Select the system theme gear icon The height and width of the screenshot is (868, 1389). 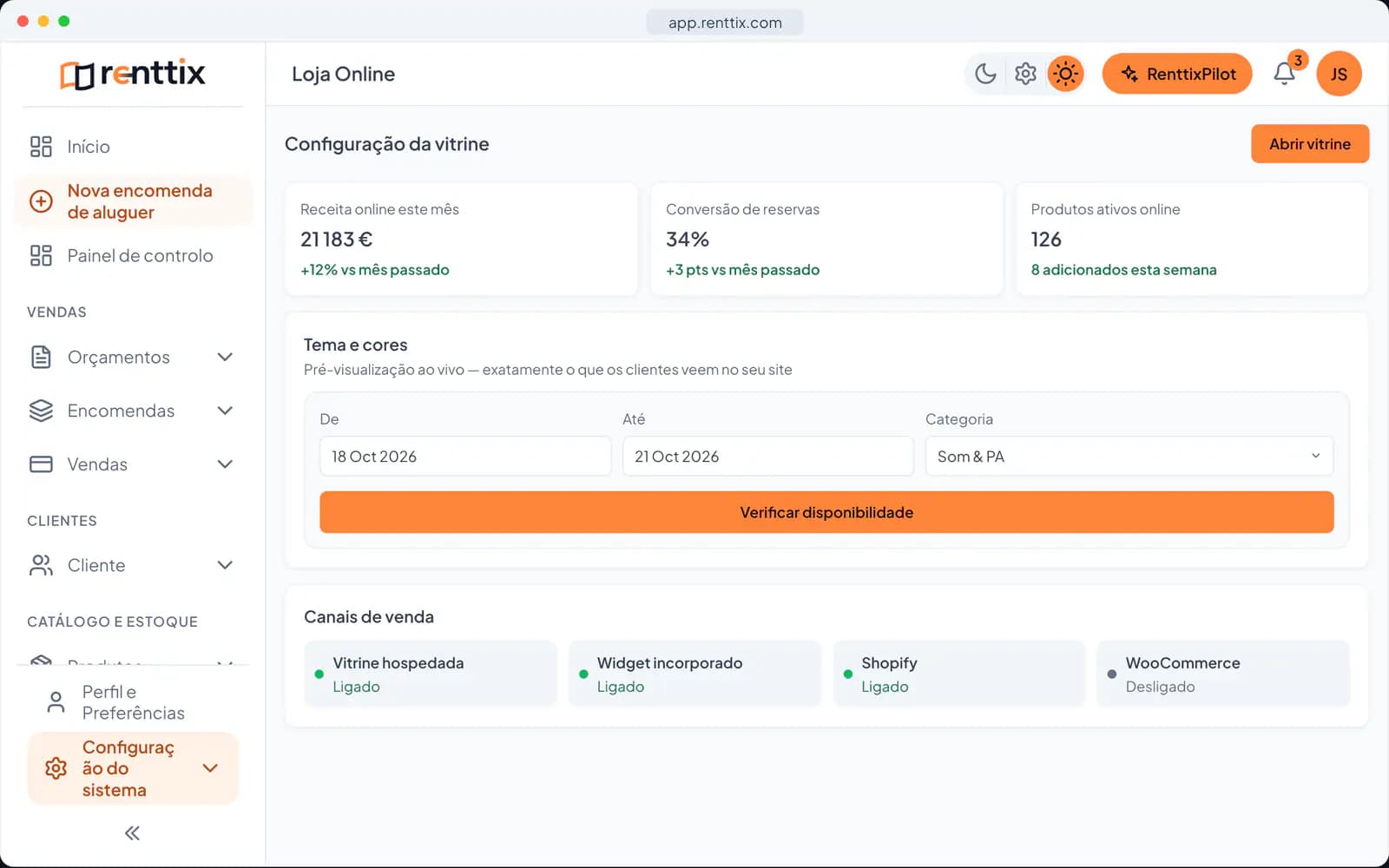pyautogui.click(x=1025, y=74)
